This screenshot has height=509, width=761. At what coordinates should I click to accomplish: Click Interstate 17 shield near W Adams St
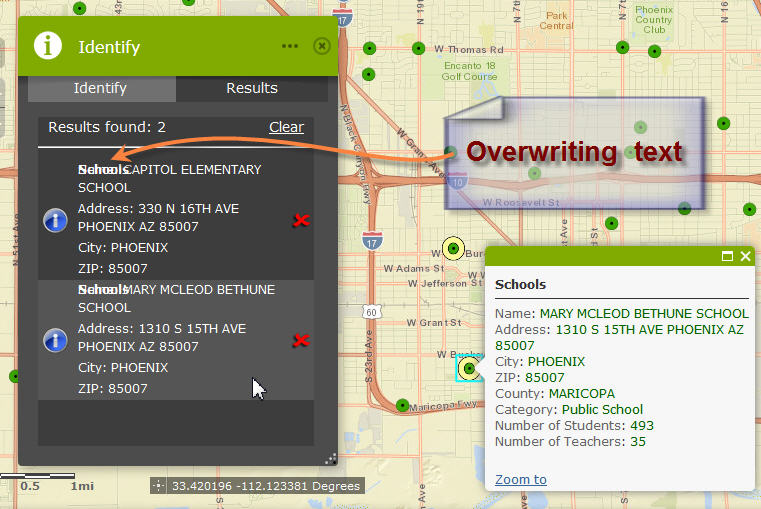[372, 241]
